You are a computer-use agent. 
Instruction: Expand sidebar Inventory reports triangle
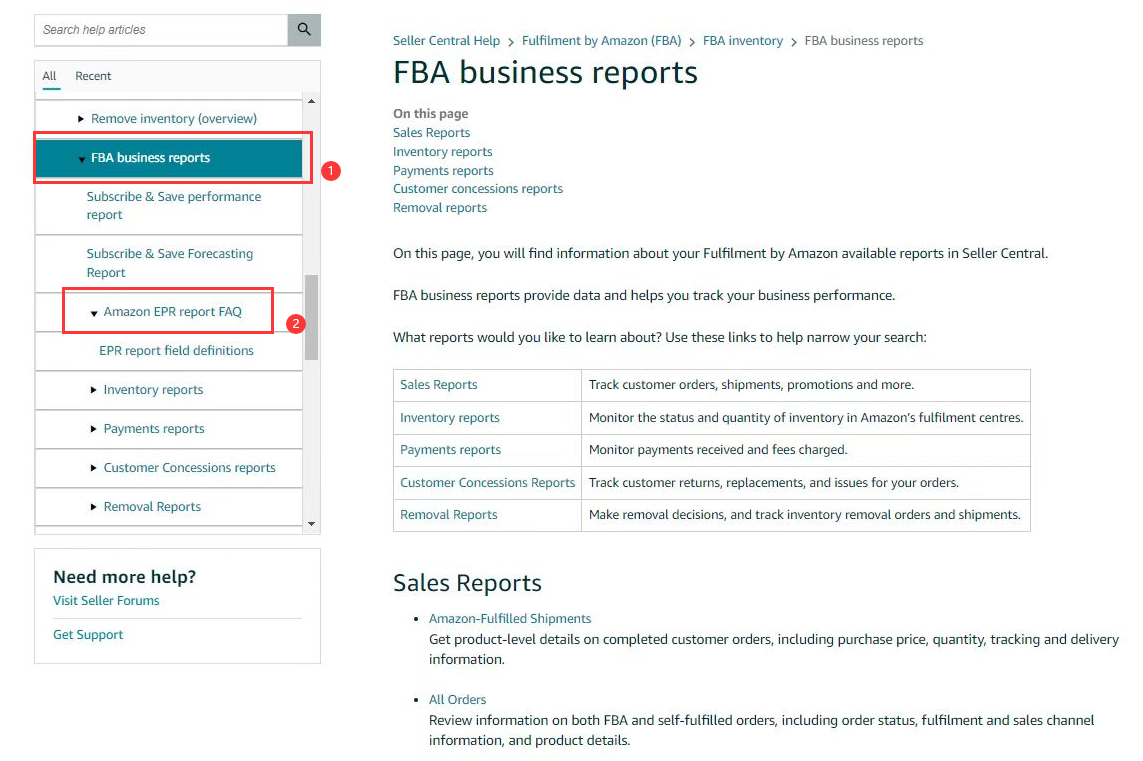pyautogui.click(x=93, y=390)
